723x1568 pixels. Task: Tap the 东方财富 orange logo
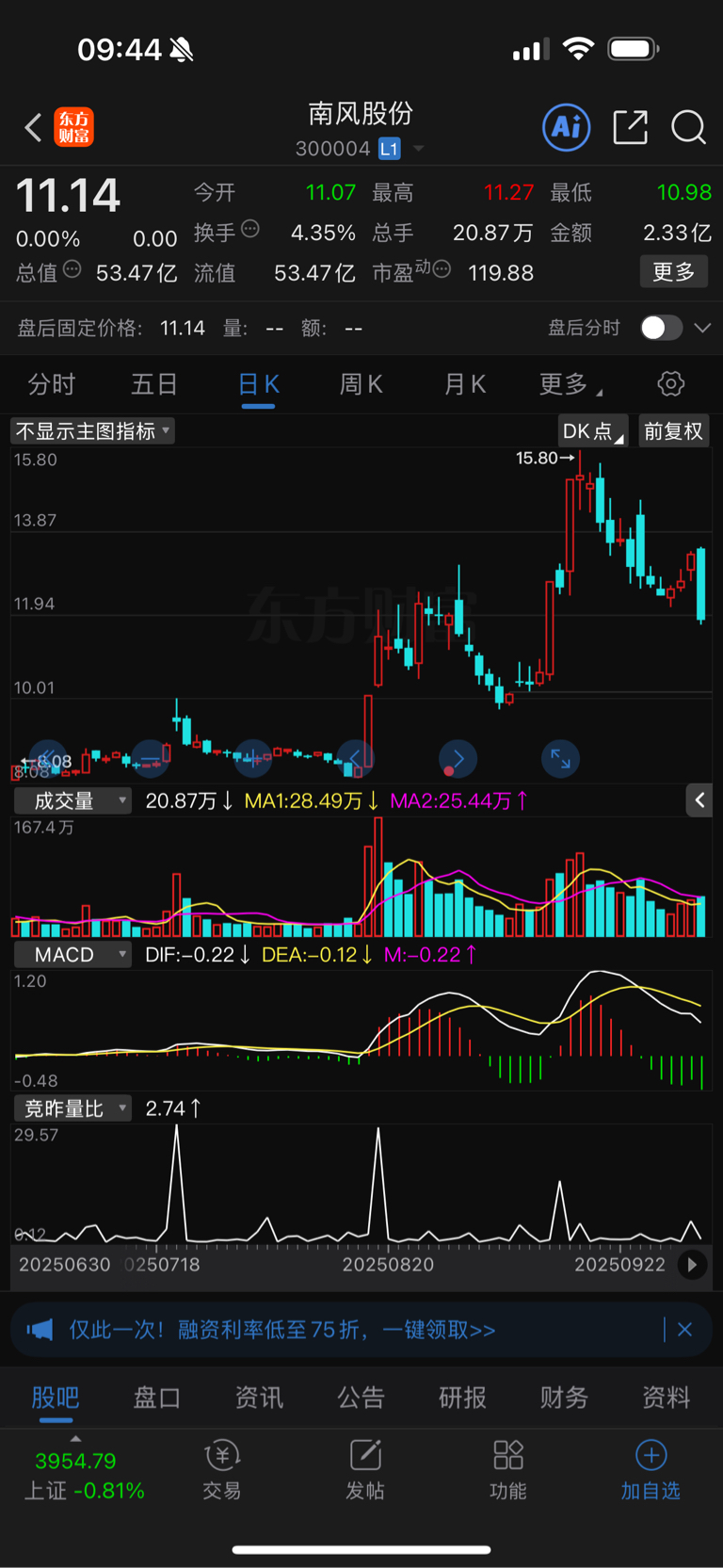pos(74,127)
